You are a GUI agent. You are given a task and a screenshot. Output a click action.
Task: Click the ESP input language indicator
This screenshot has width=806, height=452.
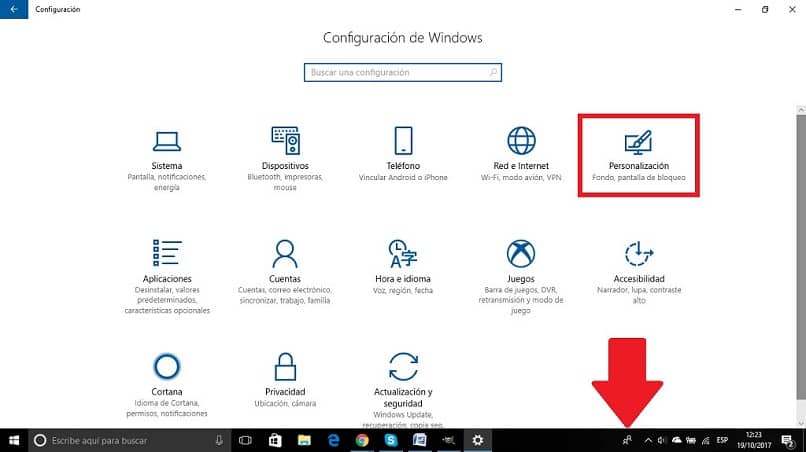point(722,440)
